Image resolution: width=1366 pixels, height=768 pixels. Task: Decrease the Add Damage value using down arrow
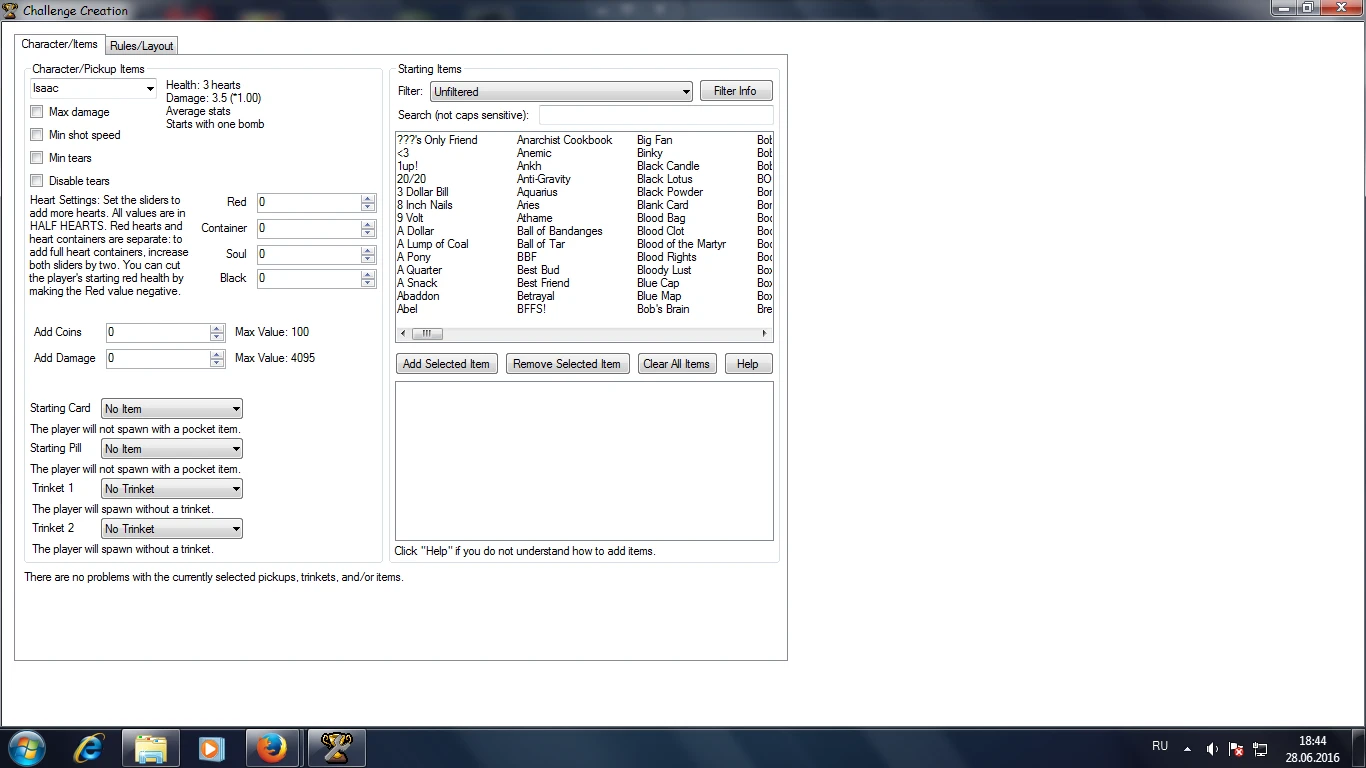click(x=217, y=363)
